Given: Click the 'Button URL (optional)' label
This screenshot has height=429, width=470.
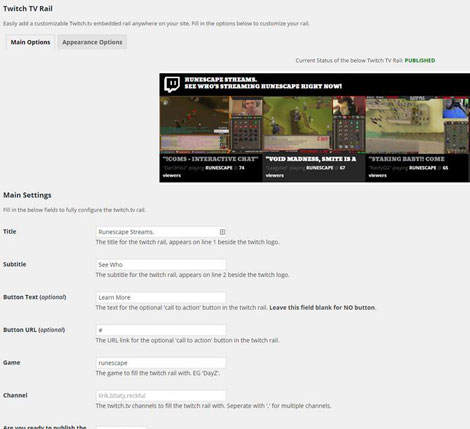Looking at the screenshot, I should point(34,330).
